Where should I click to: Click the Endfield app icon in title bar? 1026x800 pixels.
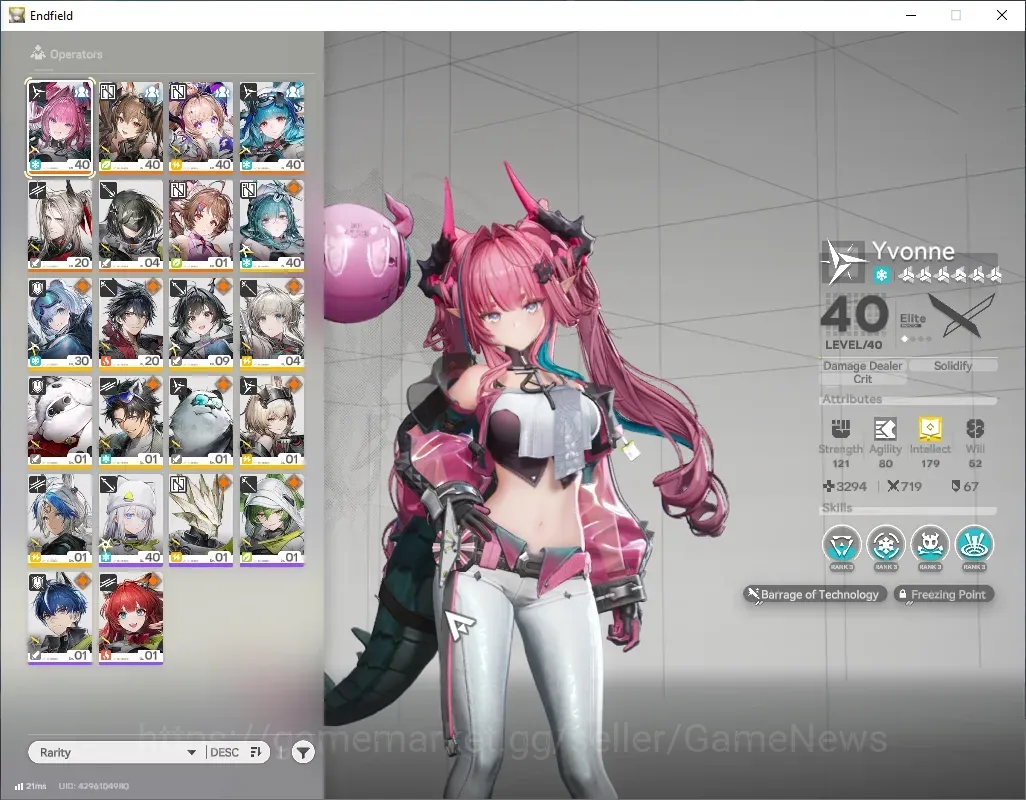pos(16,15)
